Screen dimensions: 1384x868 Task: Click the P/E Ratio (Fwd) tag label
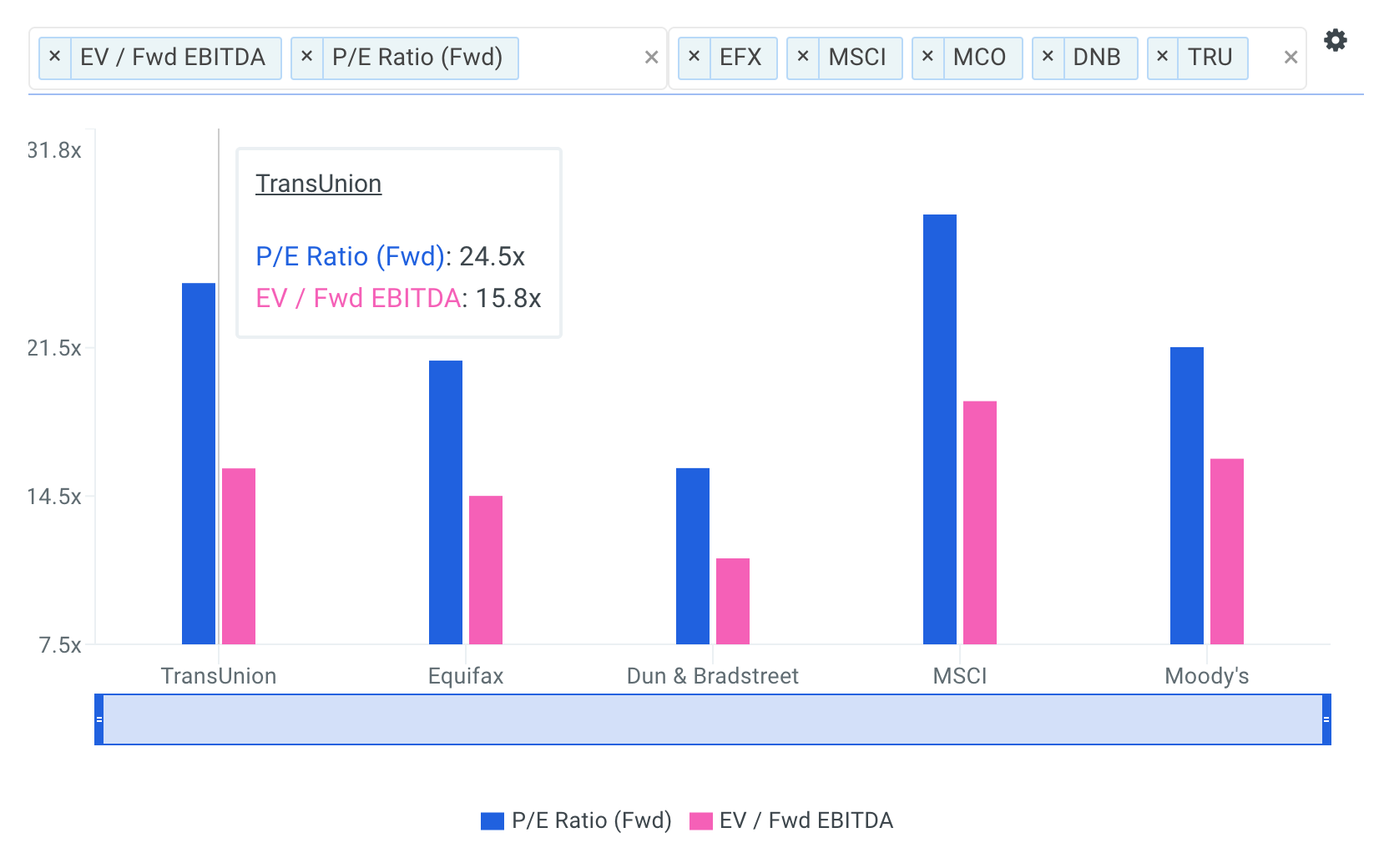coord(417,58)
